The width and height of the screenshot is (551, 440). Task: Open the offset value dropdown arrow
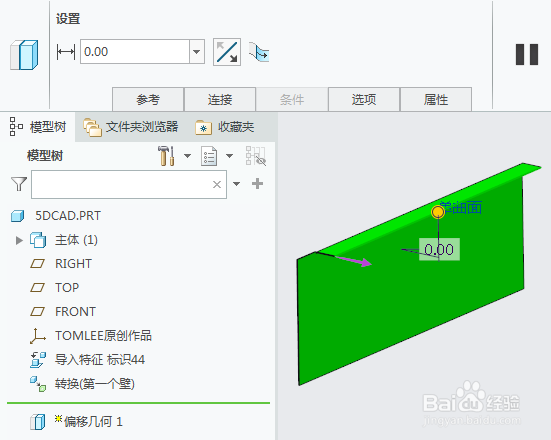click(x=197, y=52)
